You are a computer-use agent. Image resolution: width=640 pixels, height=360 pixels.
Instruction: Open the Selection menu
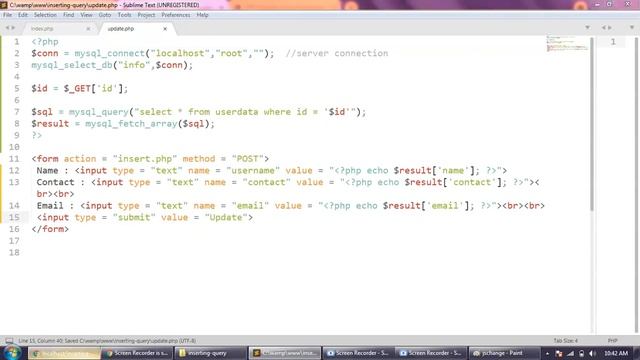pyautogui.click(x=45, y=15)
